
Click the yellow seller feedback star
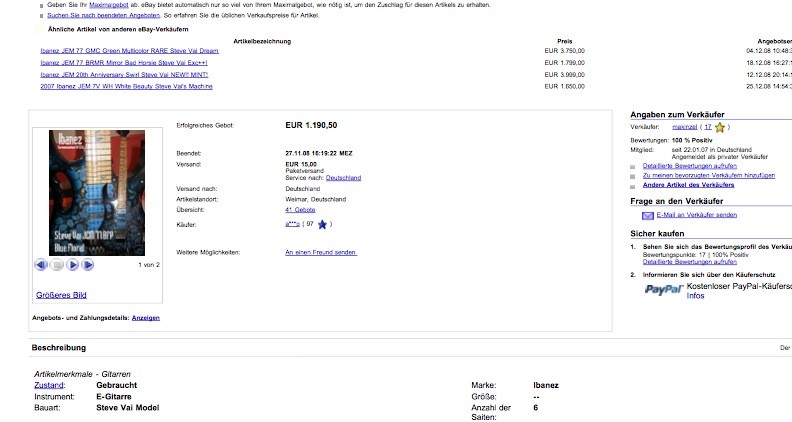(x=720, y=127)
